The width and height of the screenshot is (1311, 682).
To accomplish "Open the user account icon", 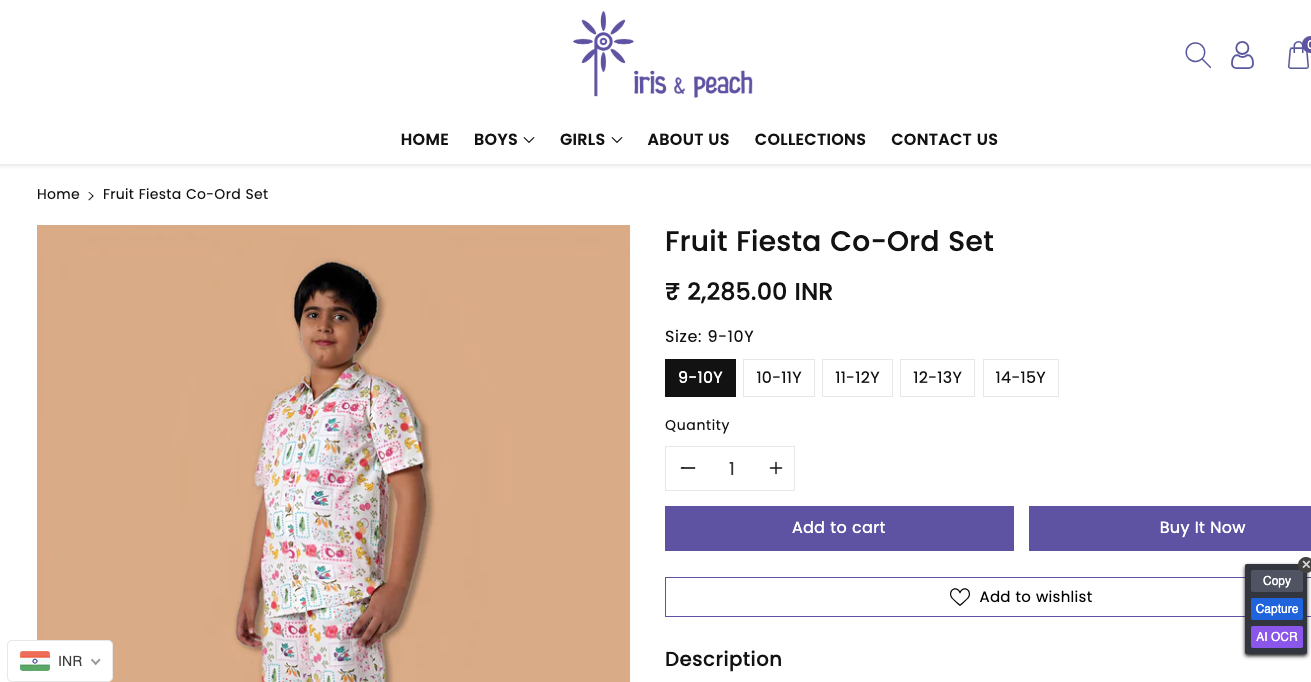I will (x=1242, y=55).
